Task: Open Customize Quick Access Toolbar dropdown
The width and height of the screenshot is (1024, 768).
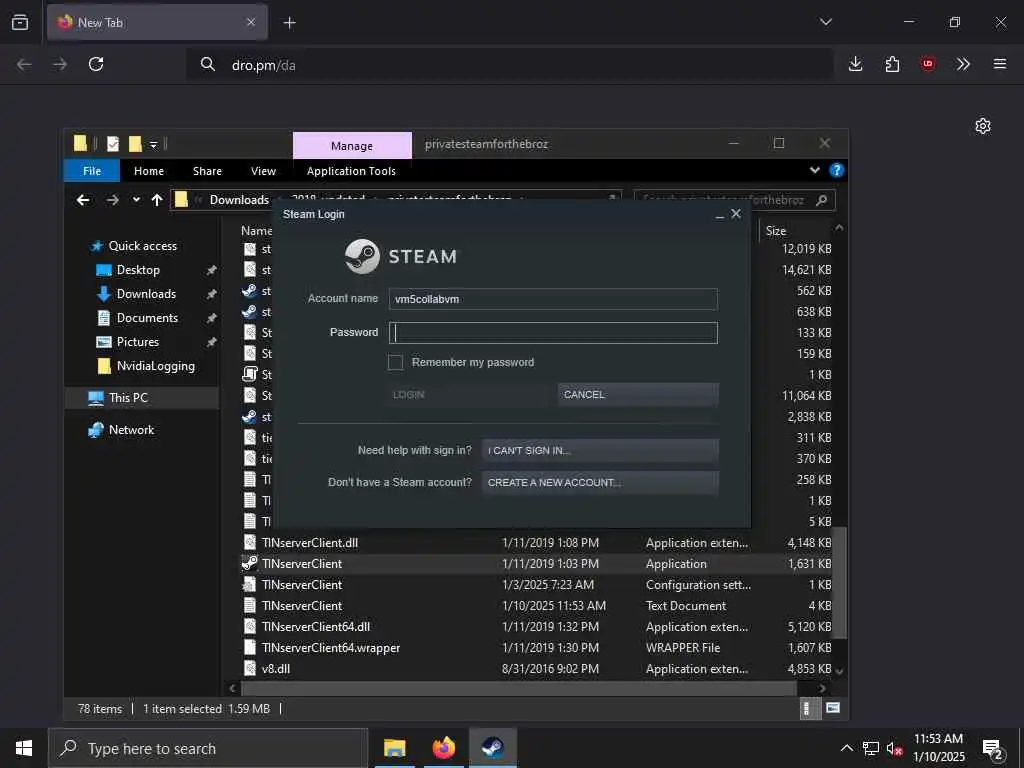Action: (153, 144)
